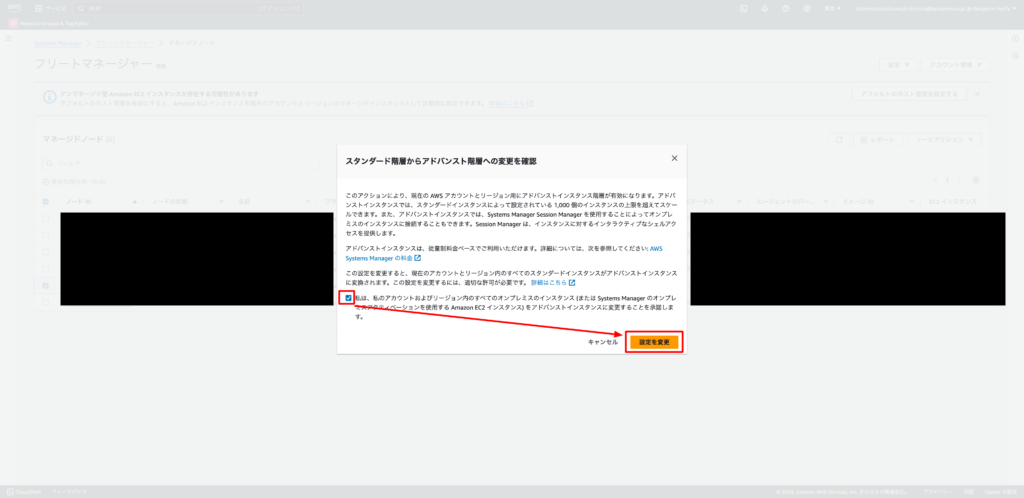This screenshot has height=498, width=1024.
Task: Open Cookie の設定 footer link
Action: (x=1000, y=491)
